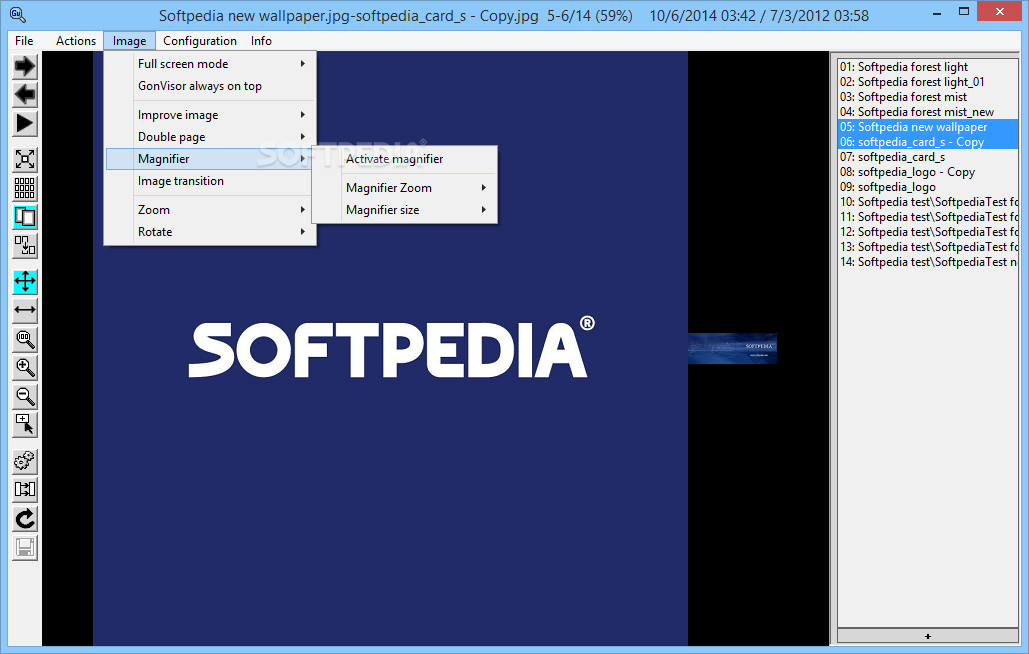Select the fit width horizontal arrow icon

[x=25, y=310]
